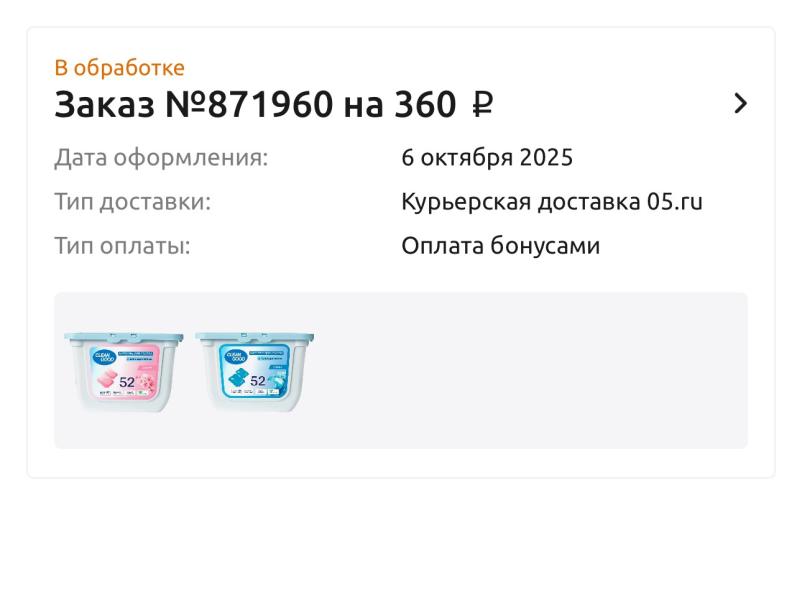Open order details via right chevron arrow
Viewport: 801px width, 600px height.
pos(740,104)
